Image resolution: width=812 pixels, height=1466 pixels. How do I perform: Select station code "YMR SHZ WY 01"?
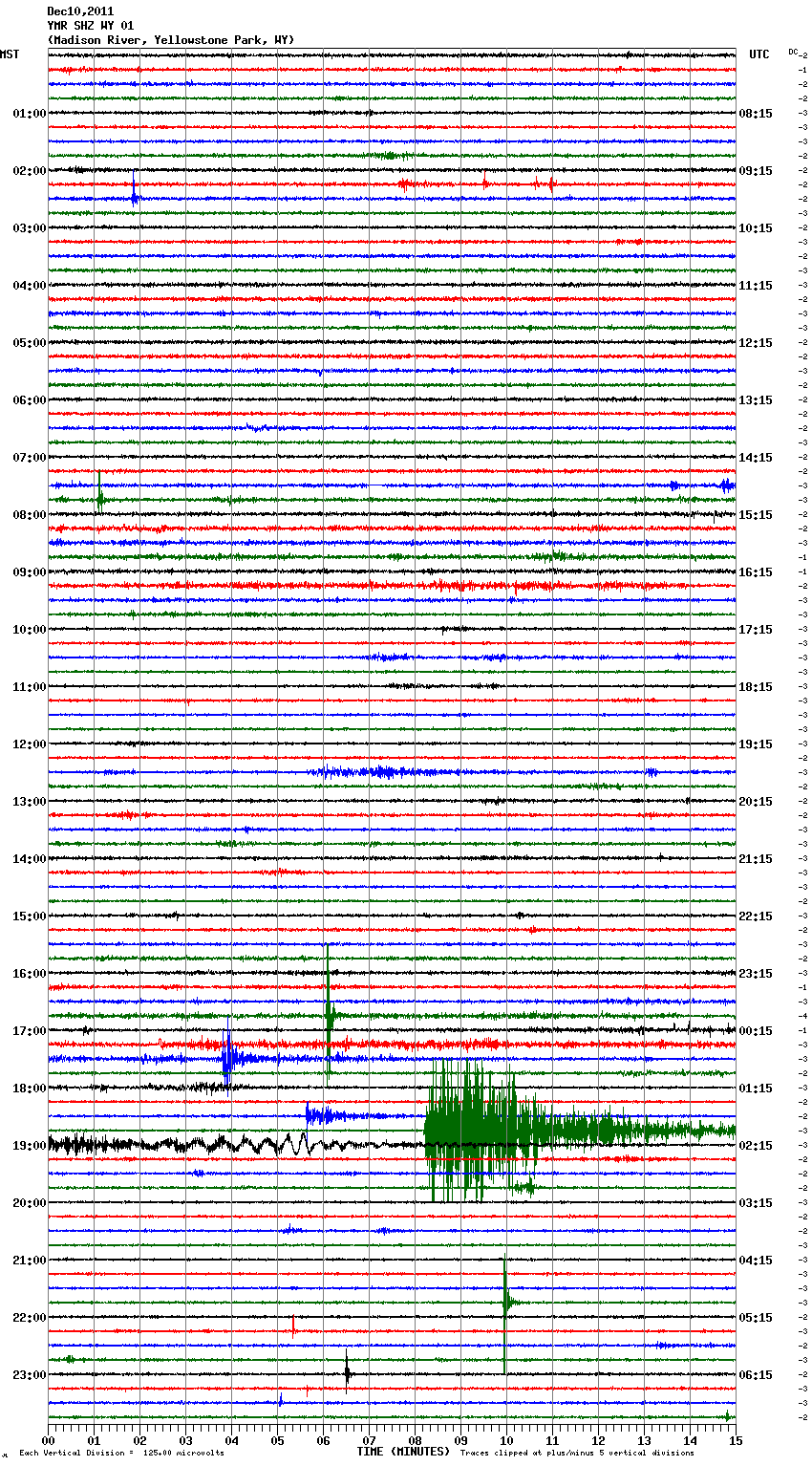91,26
